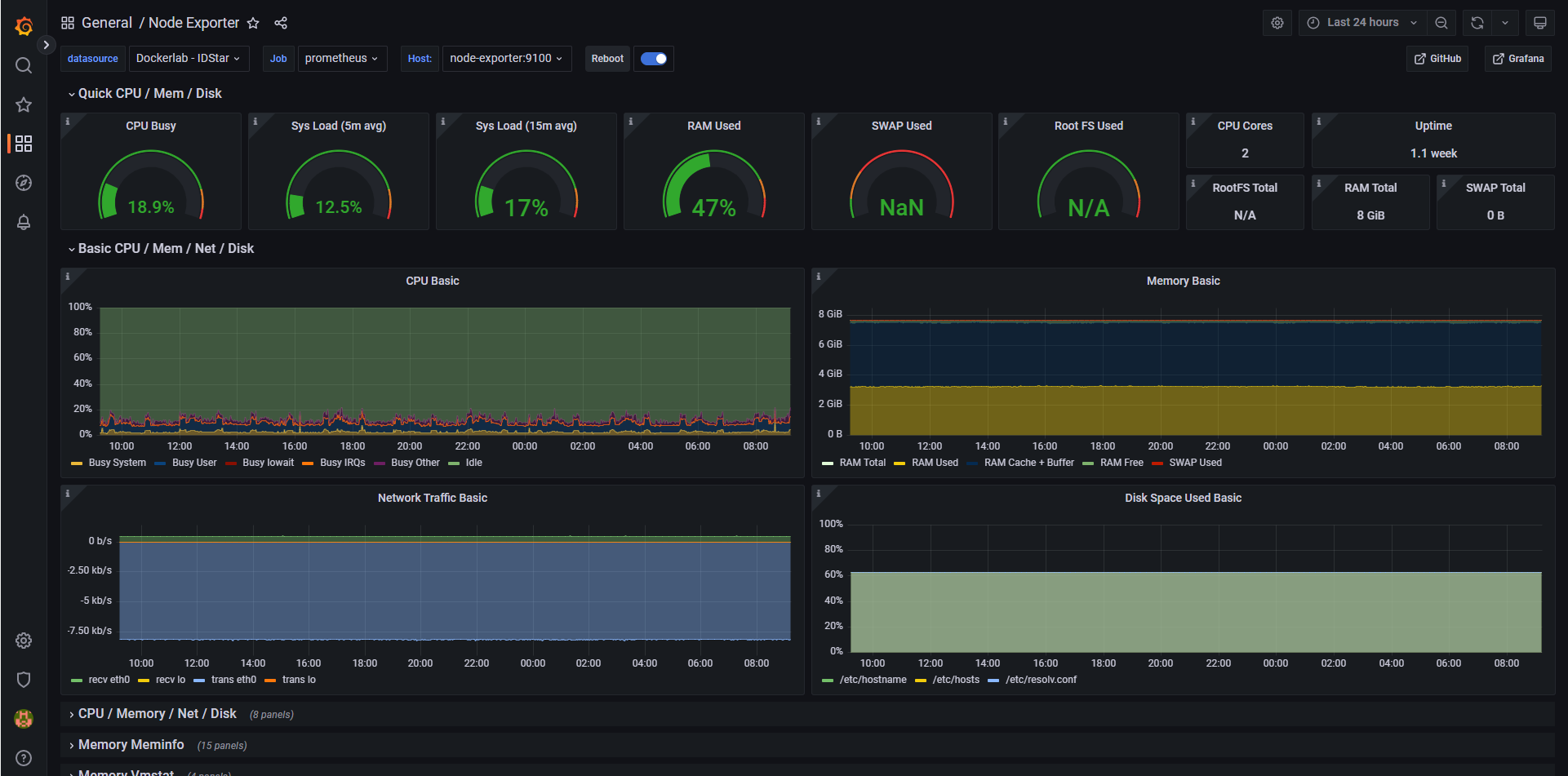The image size is (1568, 776).
Task: Open the search dashboards icon
Action: click(x=24, y=65)
